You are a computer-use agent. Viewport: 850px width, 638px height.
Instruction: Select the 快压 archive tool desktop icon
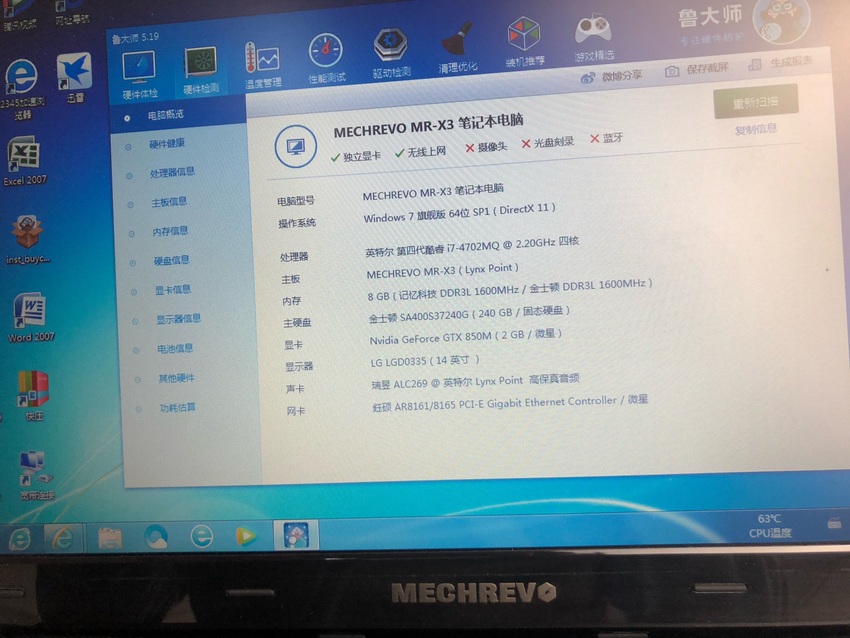click(34, 396)
